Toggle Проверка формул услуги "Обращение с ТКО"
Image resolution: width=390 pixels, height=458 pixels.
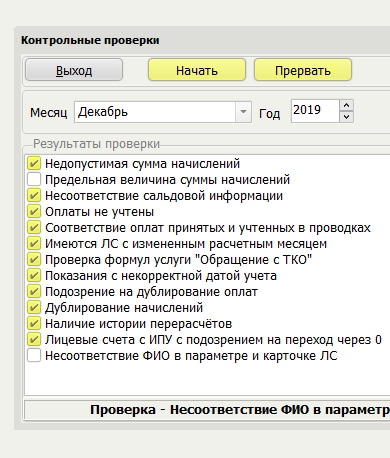click(x=34, y=259)
